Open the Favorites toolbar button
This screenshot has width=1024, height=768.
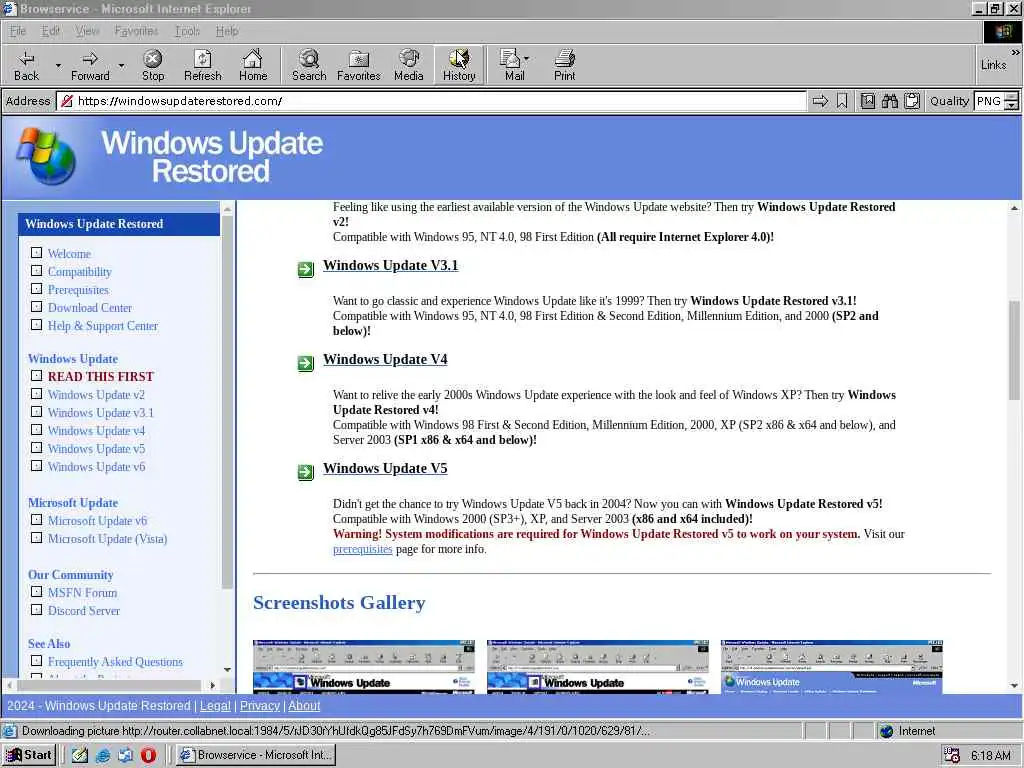point(359,65)
